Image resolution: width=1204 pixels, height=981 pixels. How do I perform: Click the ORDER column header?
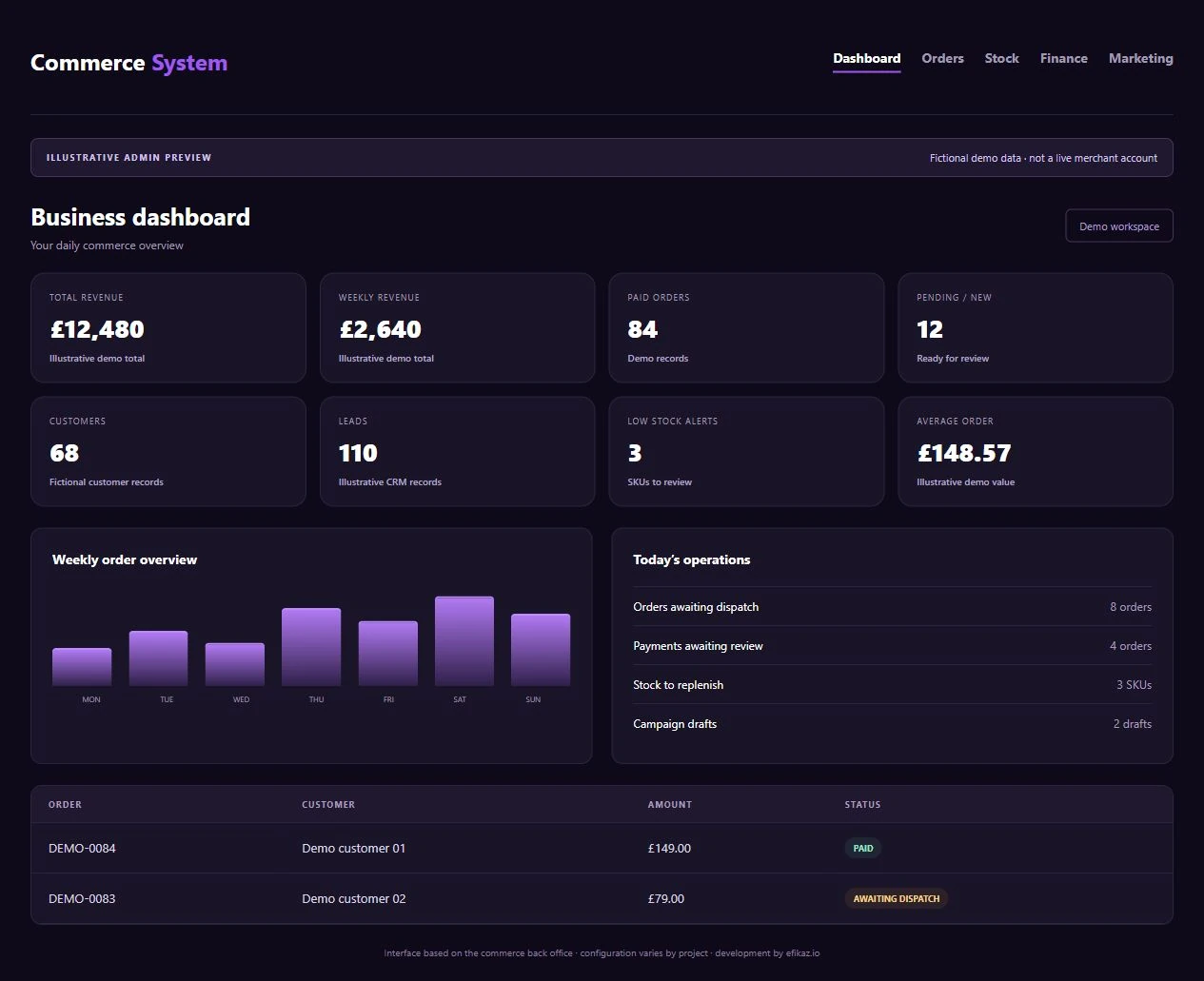pyautogui.click(x=65, y=805)
